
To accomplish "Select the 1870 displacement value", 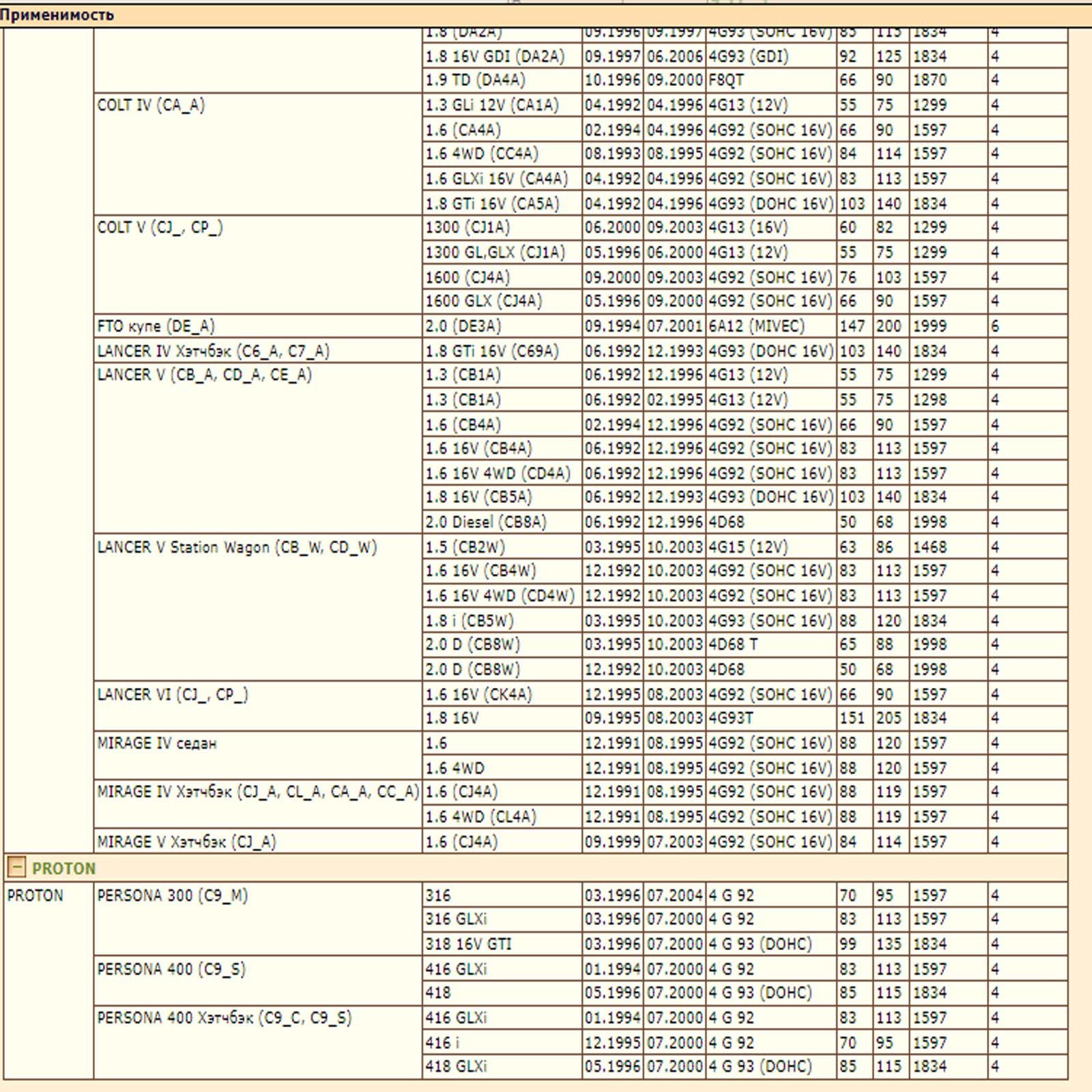I will (x=949, y=81).
